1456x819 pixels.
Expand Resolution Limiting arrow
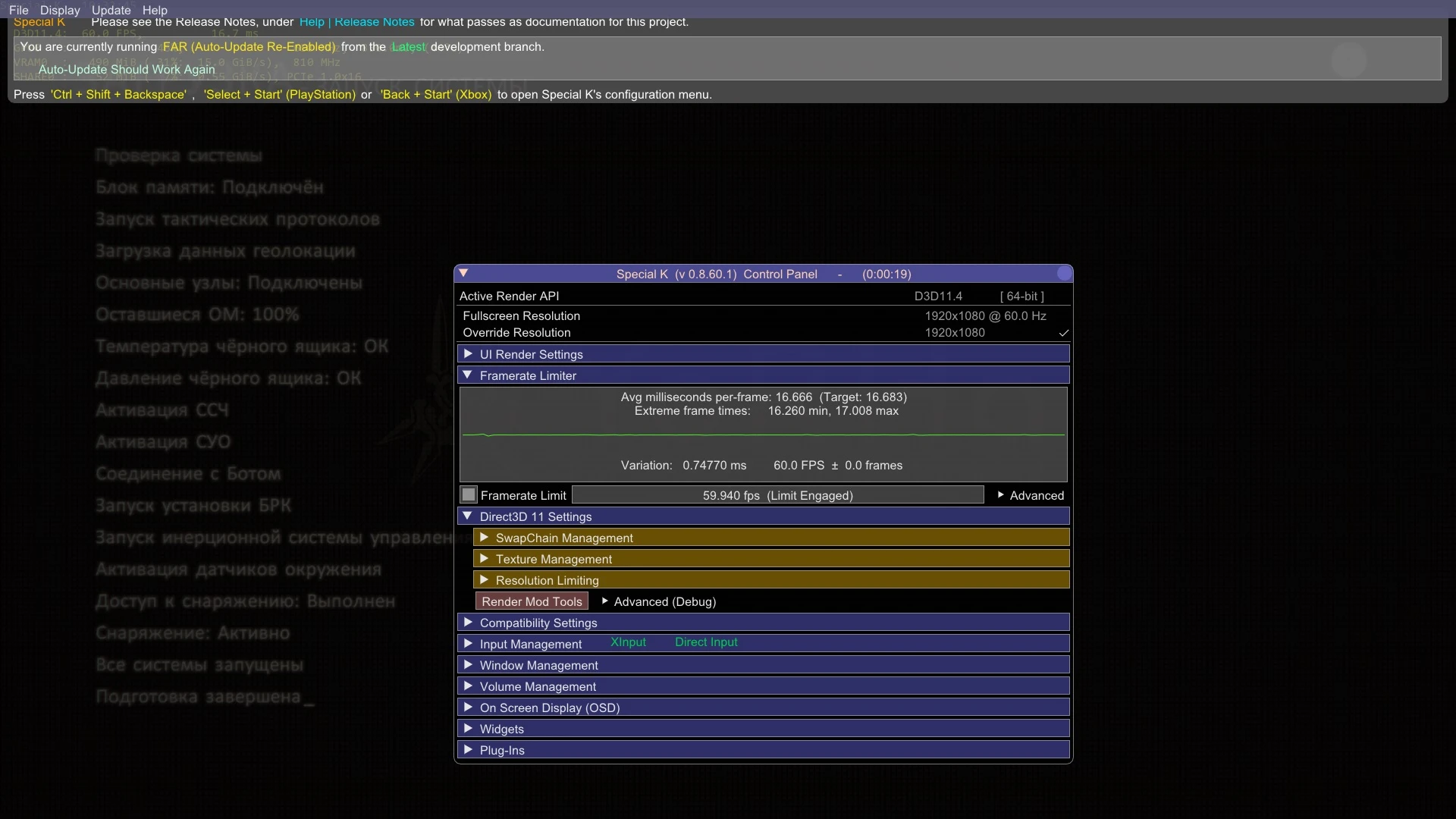pos(484,580)
